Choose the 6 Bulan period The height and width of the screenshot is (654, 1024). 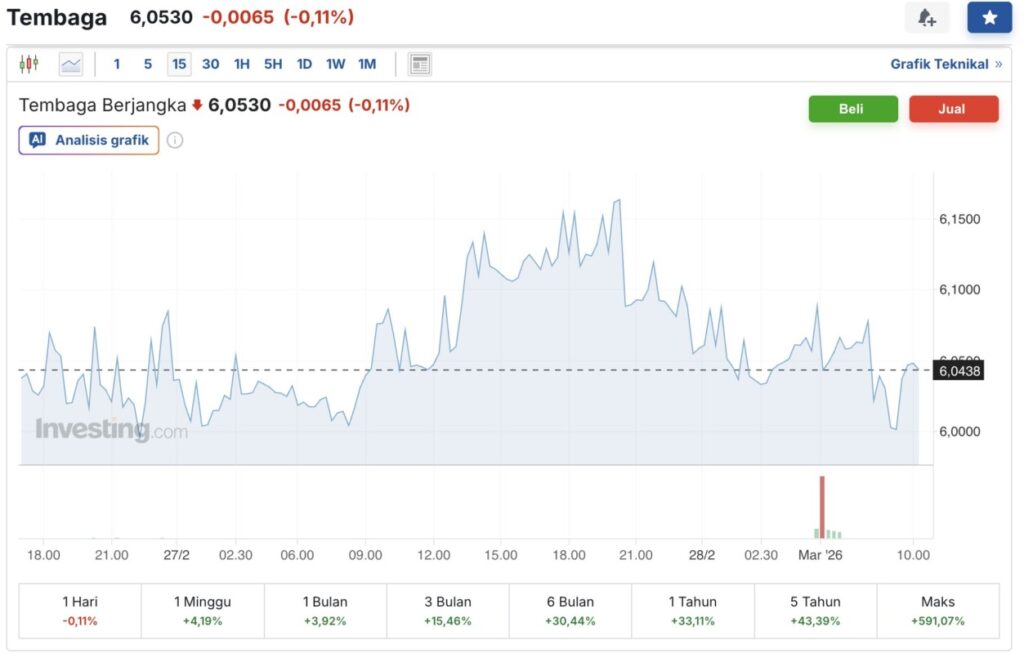tap(570, 610)
